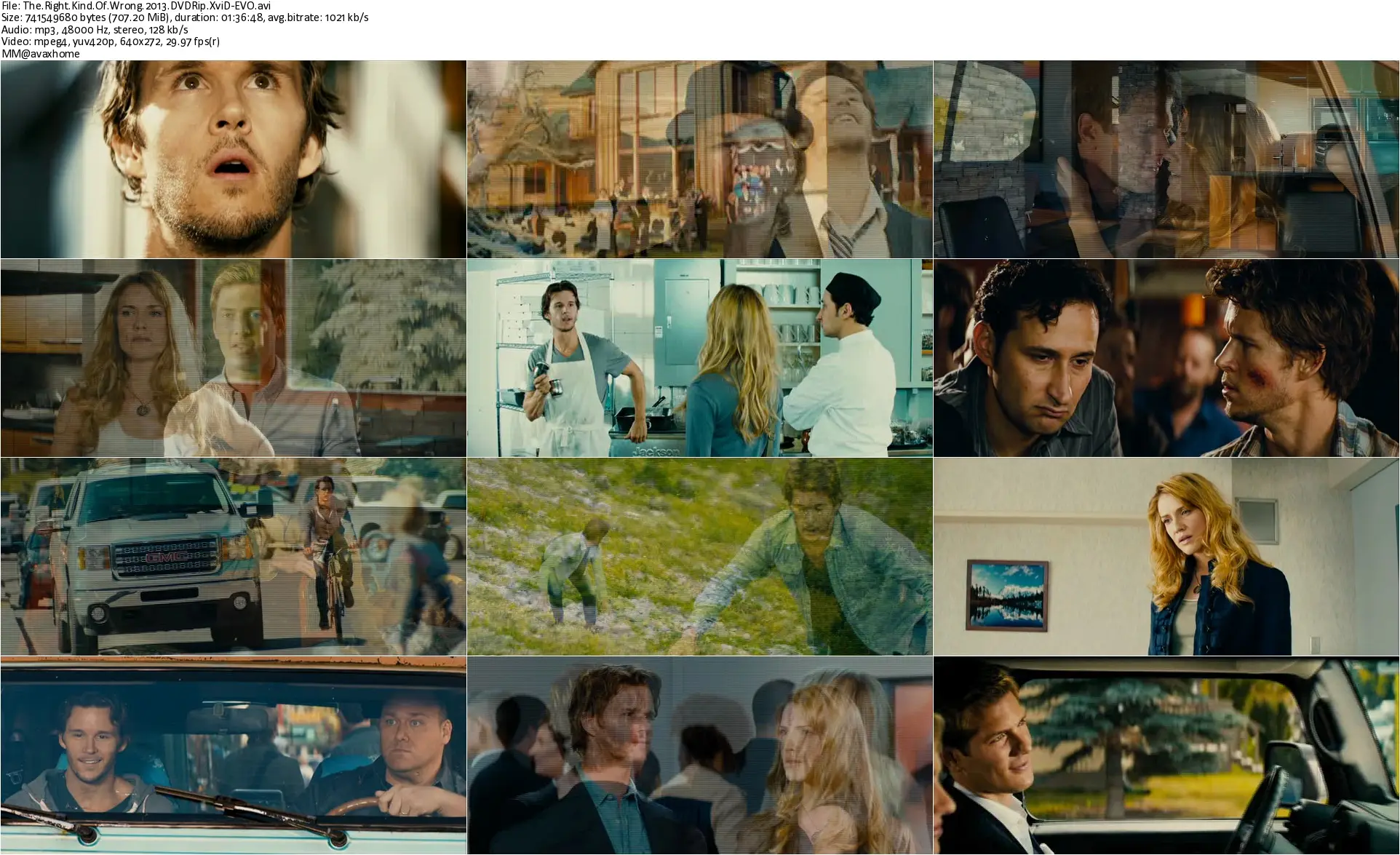
Task: Click the Audio line reading mp3, 48000 Hz
Action: pyautogui.click(x=95, y=30)
